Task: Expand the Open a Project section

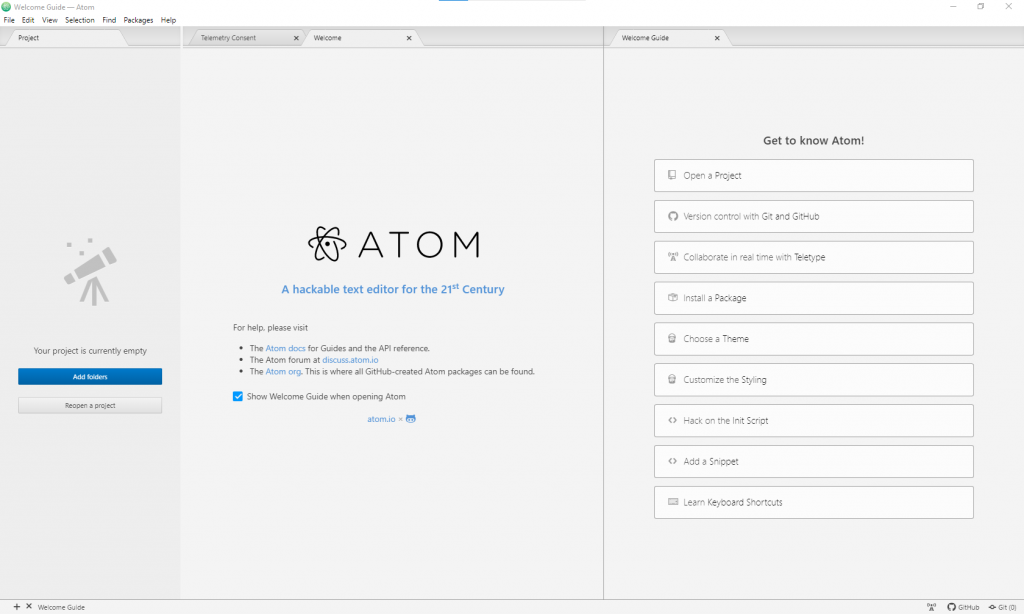Action: [814, 176]
